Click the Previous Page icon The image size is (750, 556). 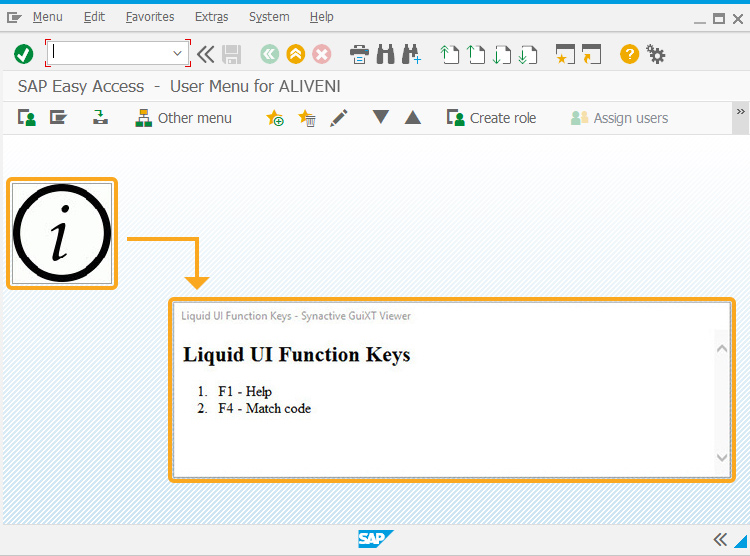[475, 54]
